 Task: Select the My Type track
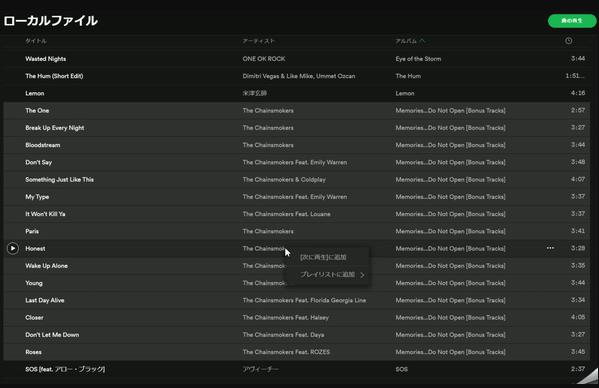pyautogui.click(x=37, y=197)
